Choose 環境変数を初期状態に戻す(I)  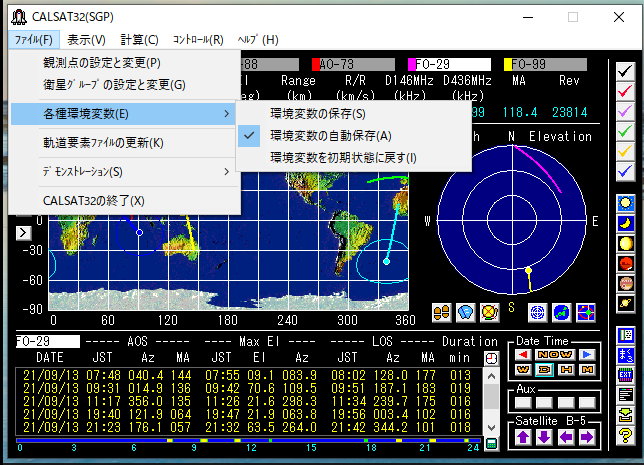click(x=354, y=158)
